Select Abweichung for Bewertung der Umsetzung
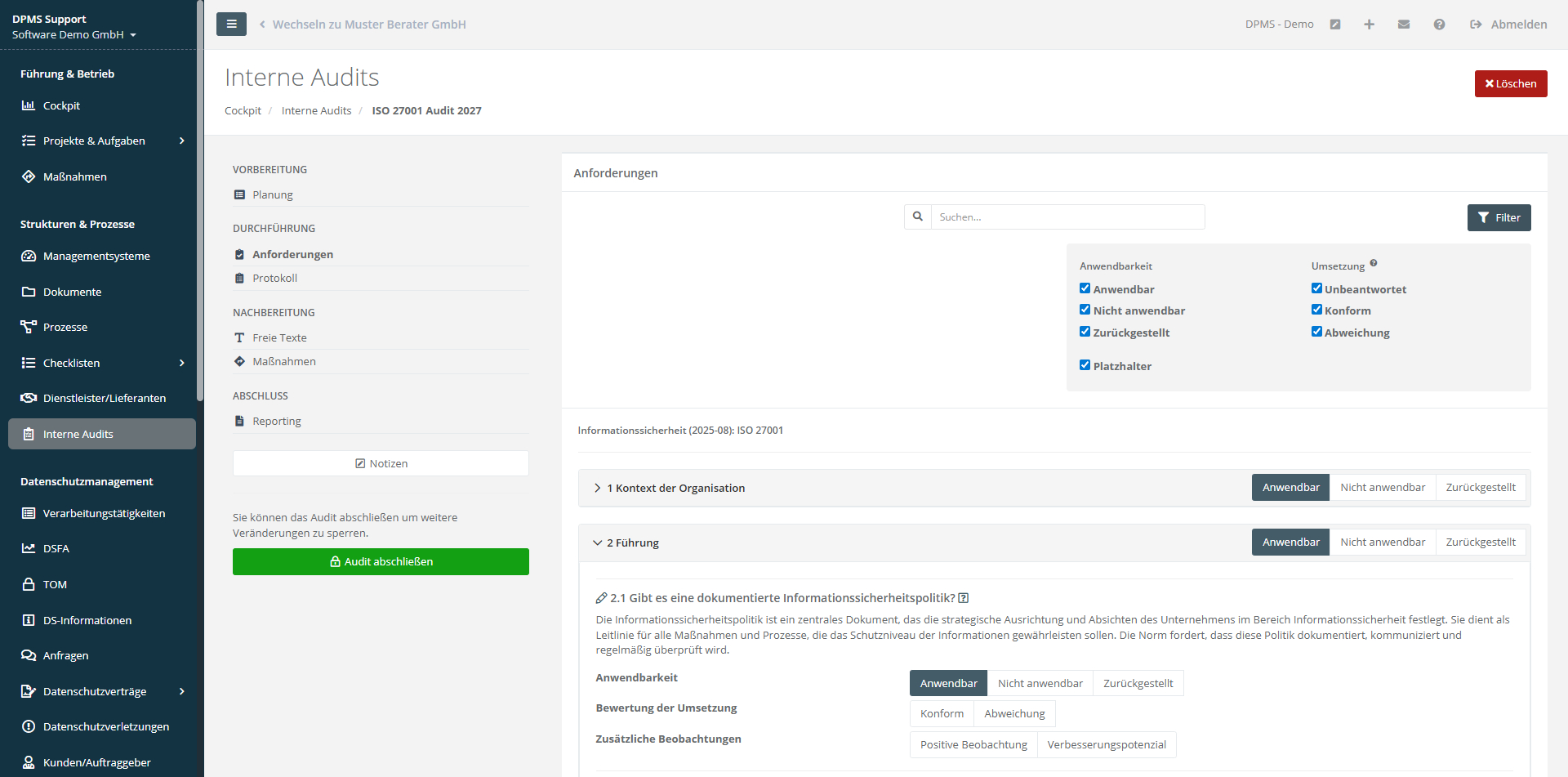 (x=1014, y=714)
